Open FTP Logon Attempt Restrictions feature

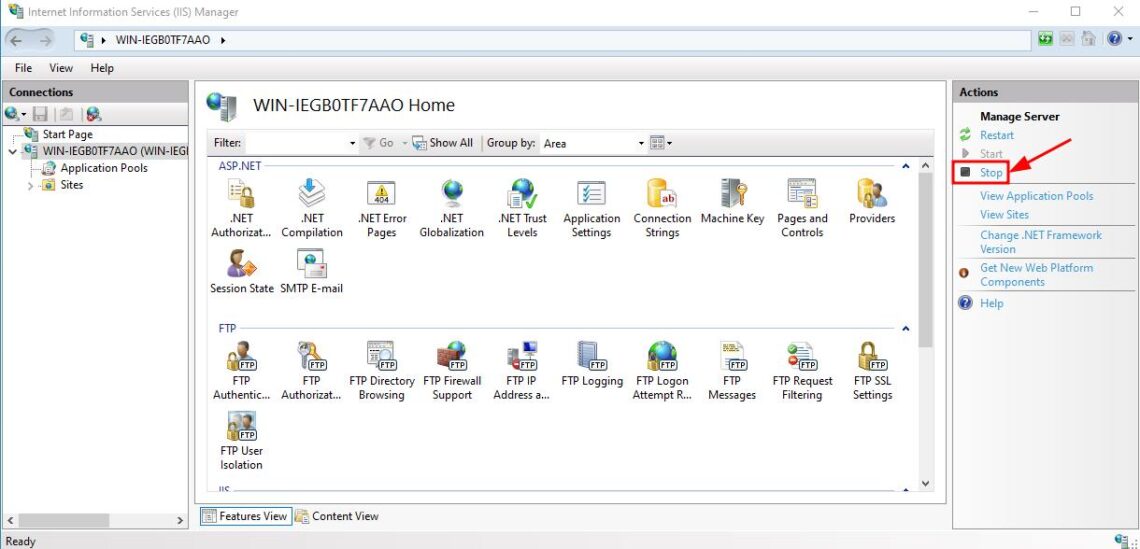tap(662, 371)
